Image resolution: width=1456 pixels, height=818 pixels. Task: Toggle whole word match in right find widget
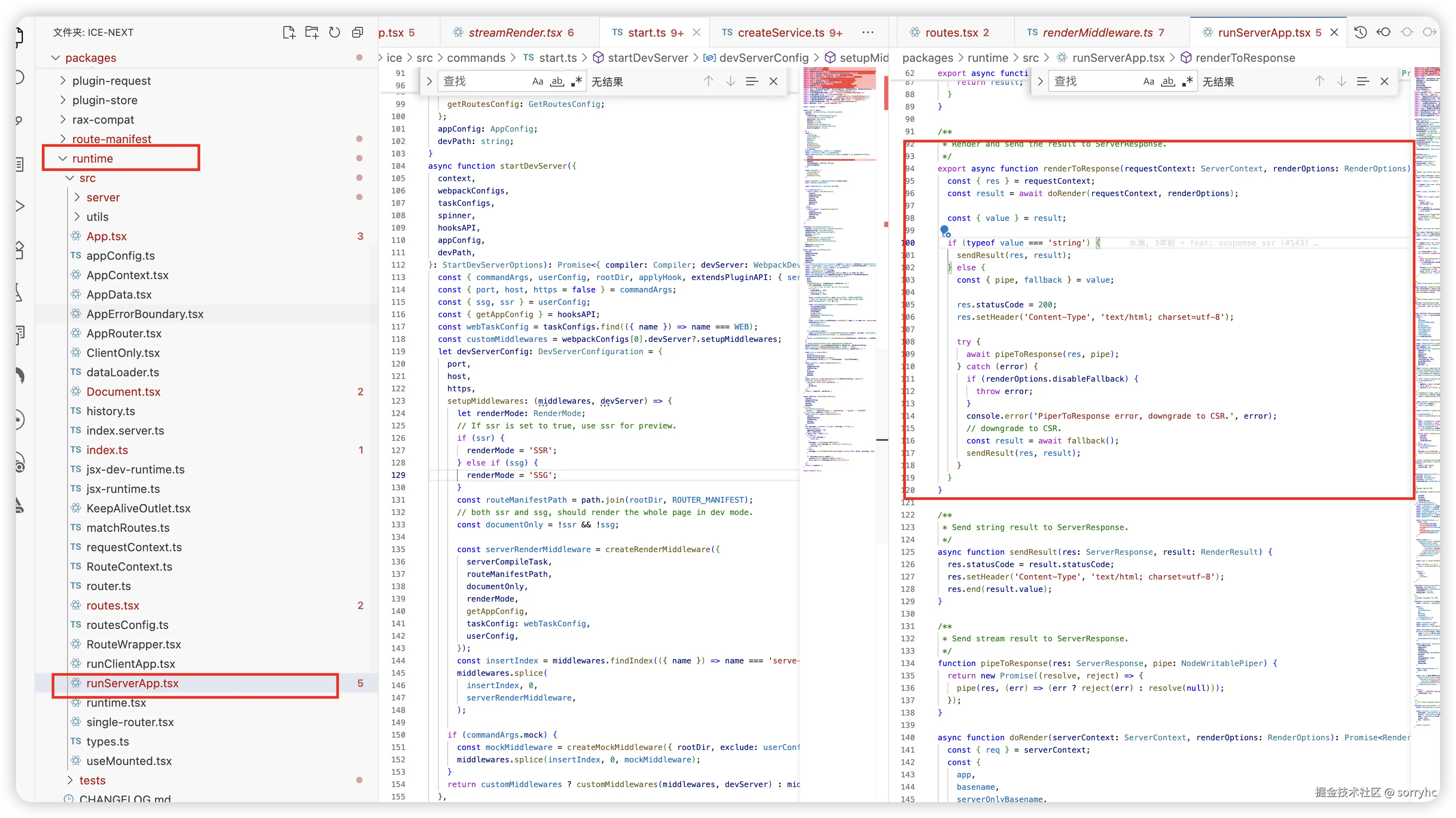pyautogui.click(x=1168, y=81)
